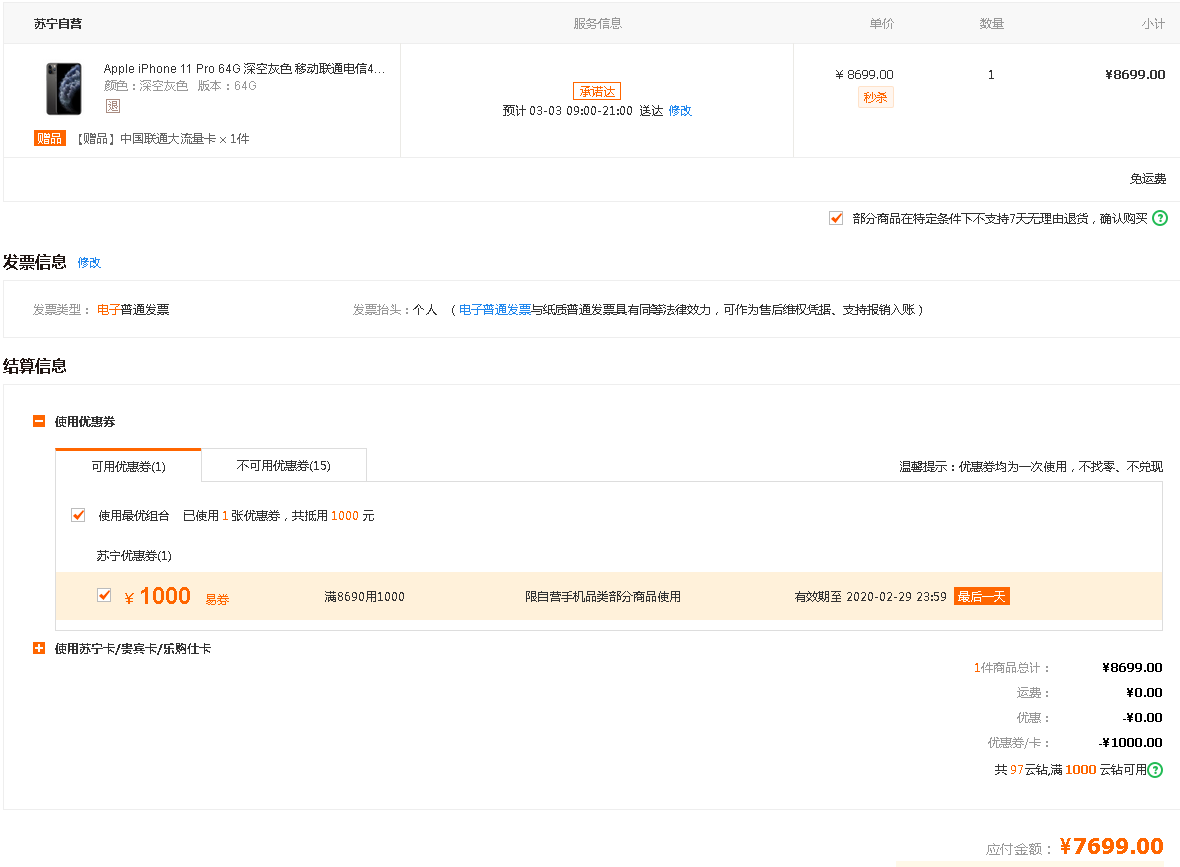Uncheck the 7天无理由退货 confirmation checkbox
Screen dimensions: 1180x867
(x=836, y=218)
